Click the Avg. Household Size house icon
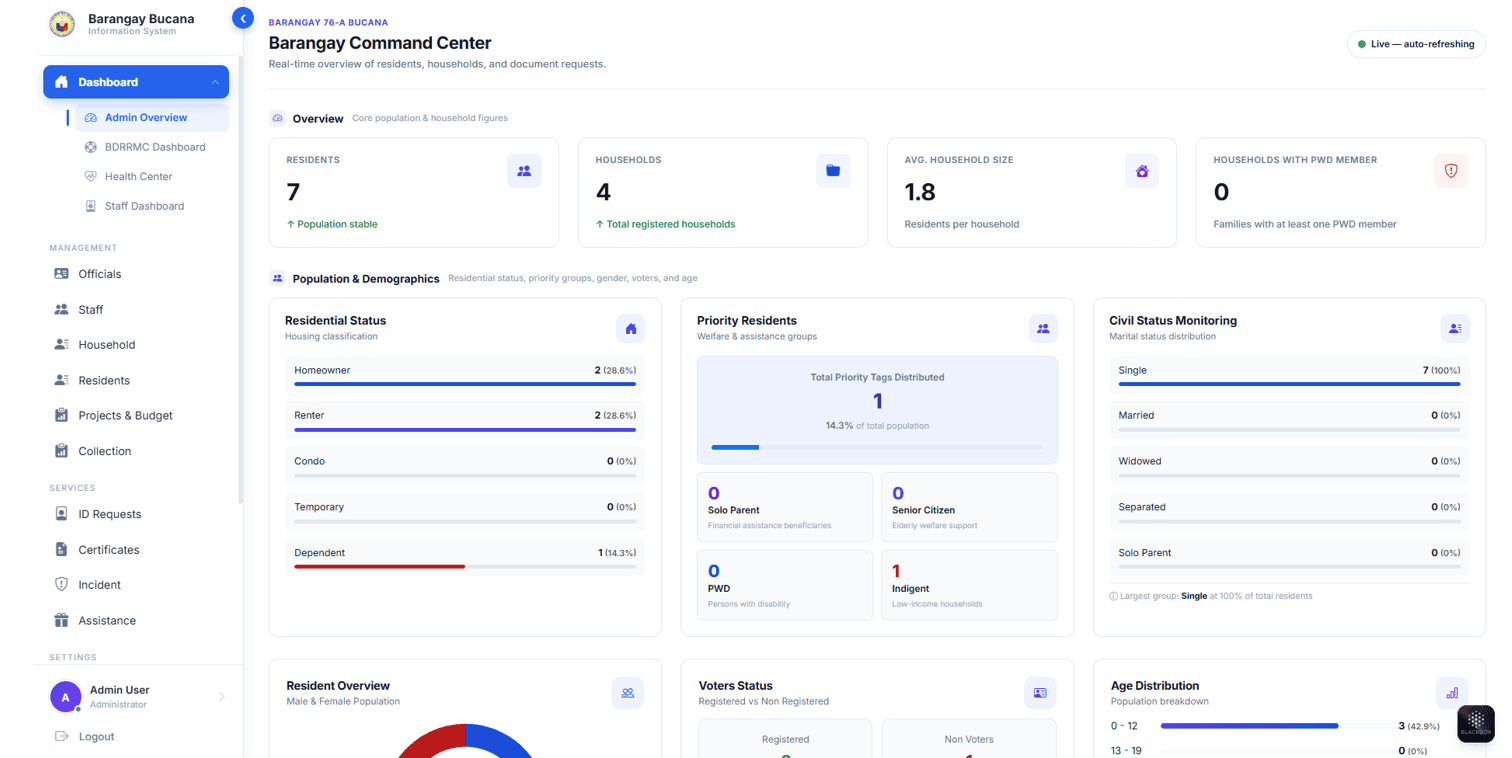Image resolution: width=1512 pixels, height=758 pixels. pyautogui.click(x=1142, y=171)
